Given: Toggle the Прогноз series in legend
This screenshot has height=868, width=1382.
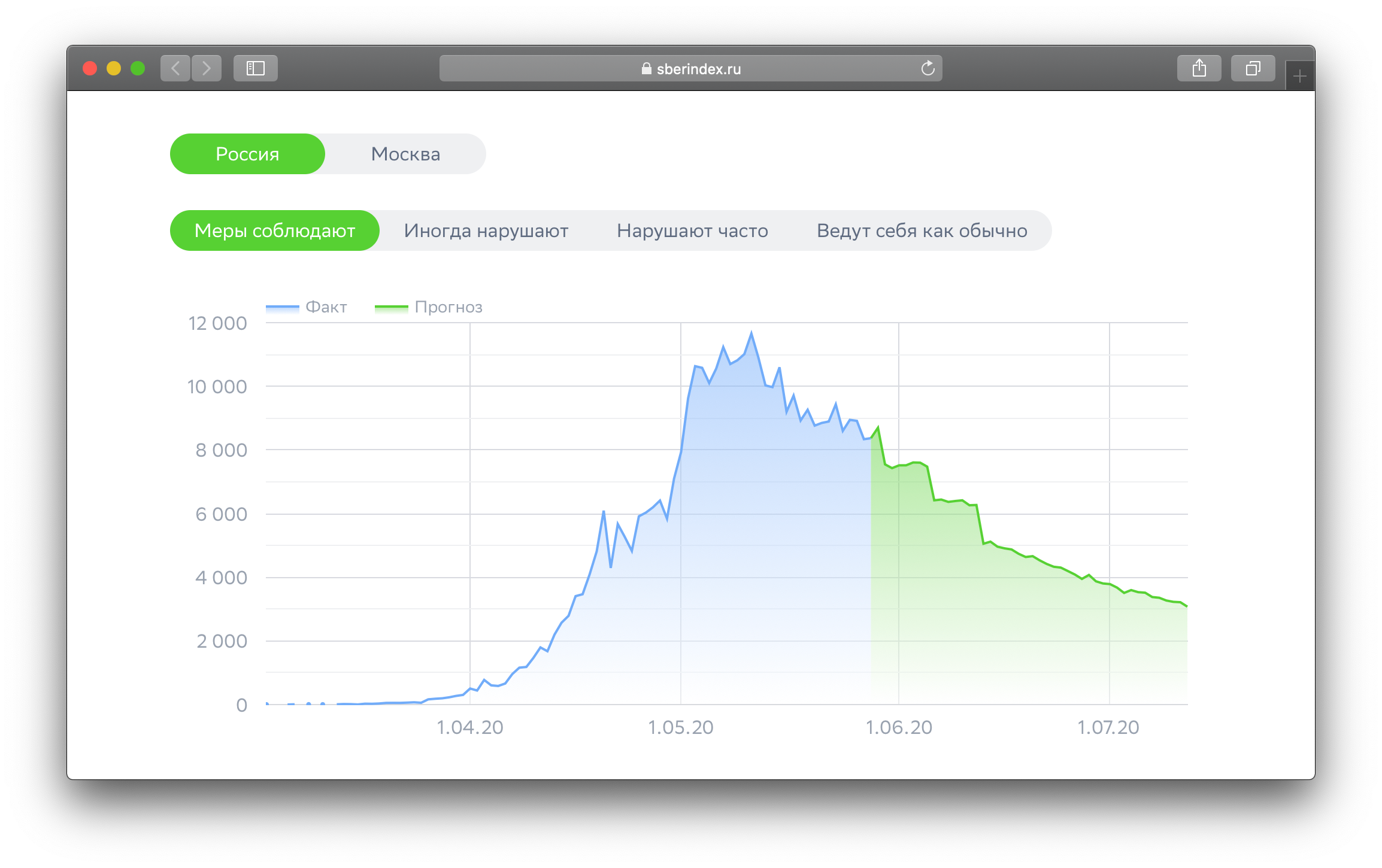Looking at the screenshot, I should click(448, 307).
